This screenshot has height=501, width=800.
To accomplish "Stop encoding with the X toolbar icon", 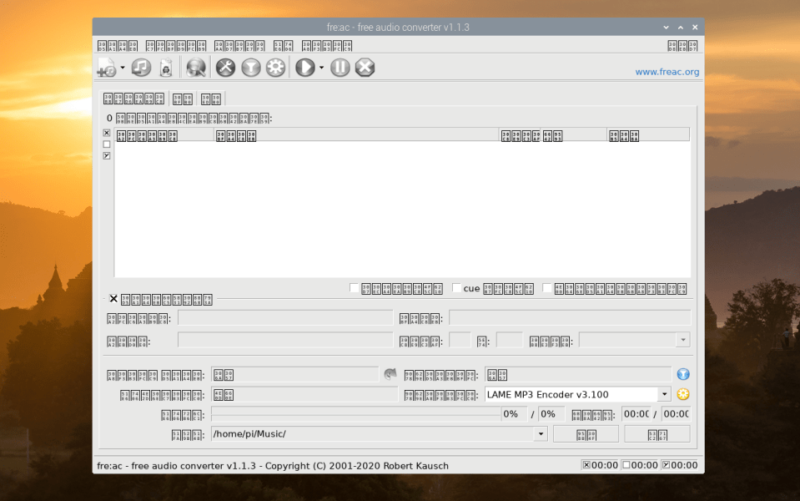I will tap(365, 67).
